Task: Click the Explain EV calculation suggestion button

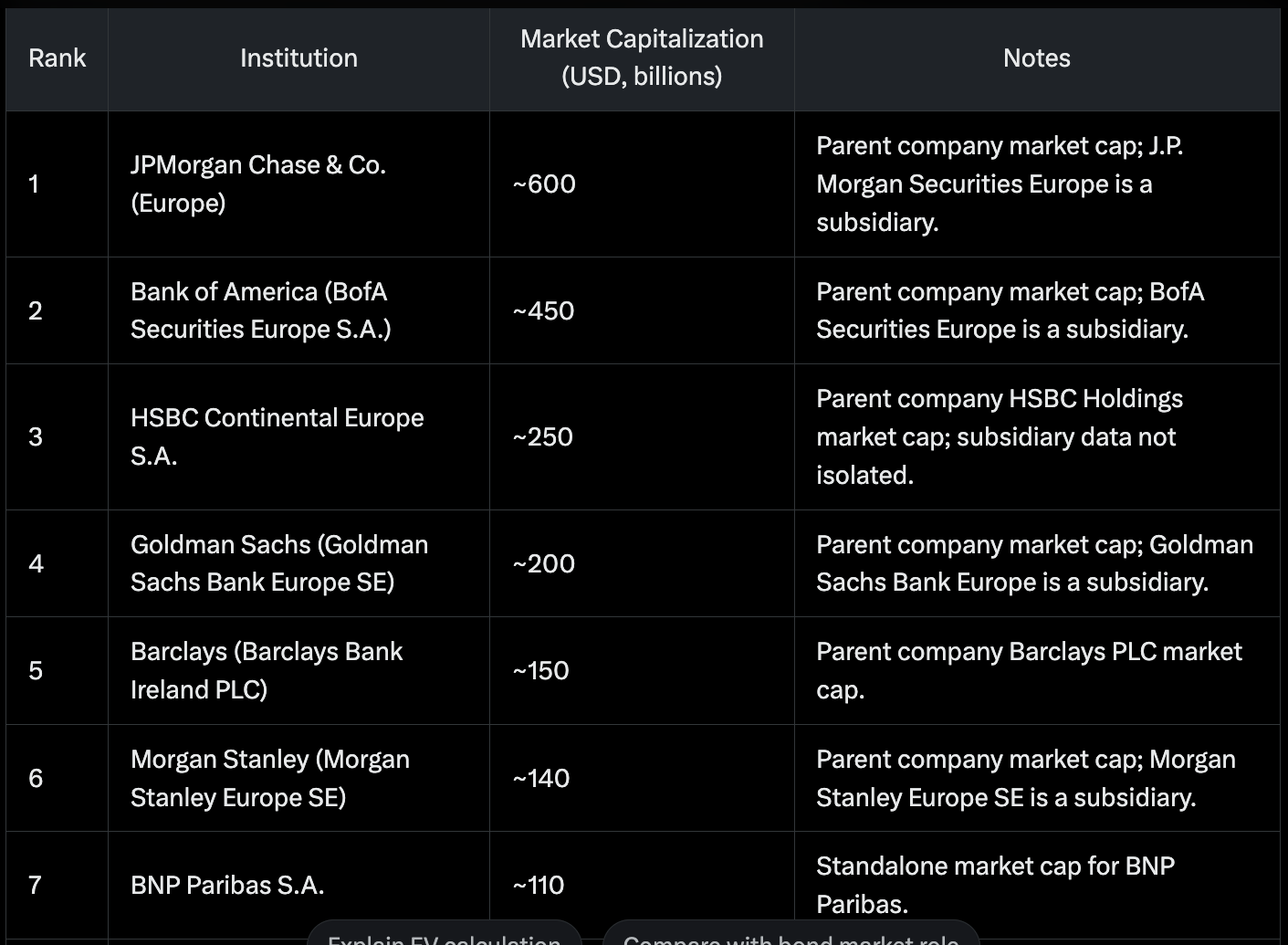Action: pos(444,934)
